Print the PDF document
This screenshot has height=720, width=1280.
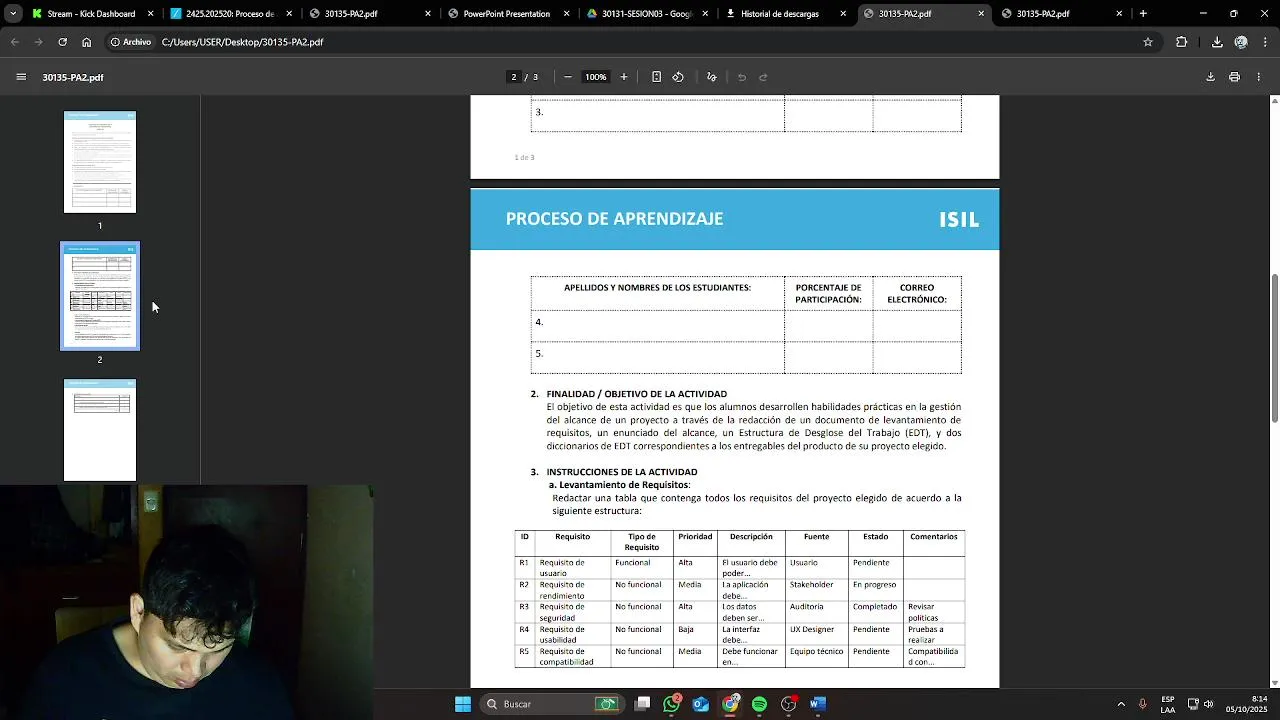[1234, 77]
